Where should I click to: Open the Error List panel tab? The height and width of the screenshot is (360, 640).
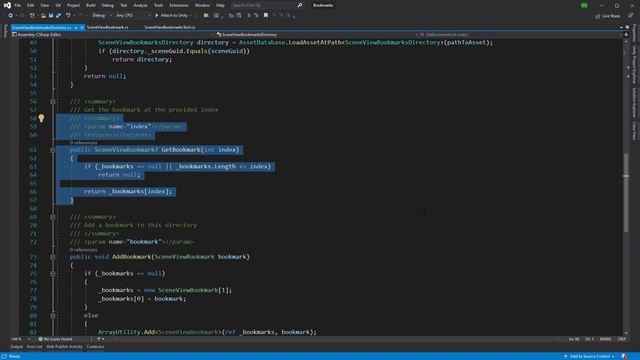click(x=34, y=347)
